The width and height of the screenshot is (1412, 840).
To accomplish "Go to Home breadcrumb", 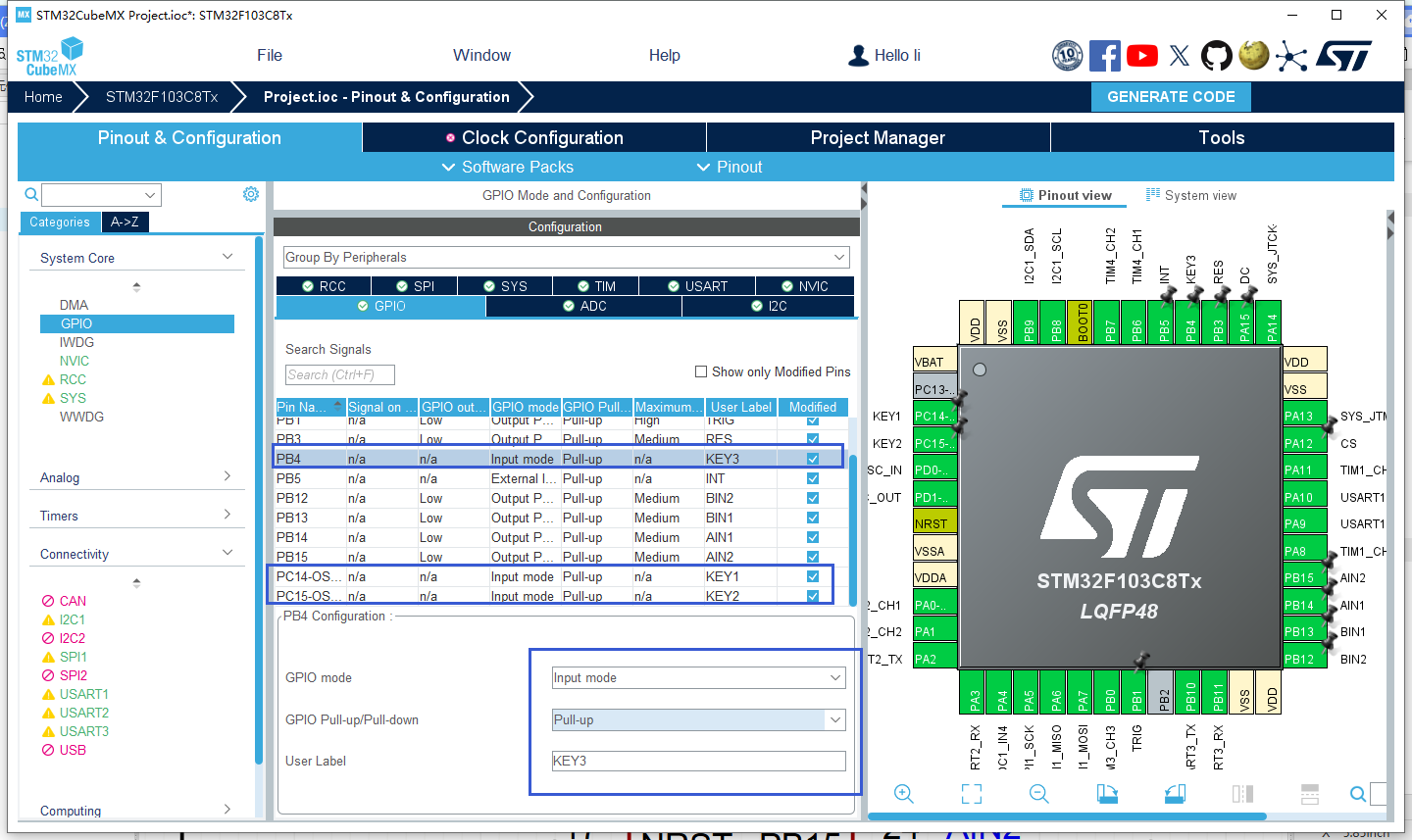I will (43, 97).
